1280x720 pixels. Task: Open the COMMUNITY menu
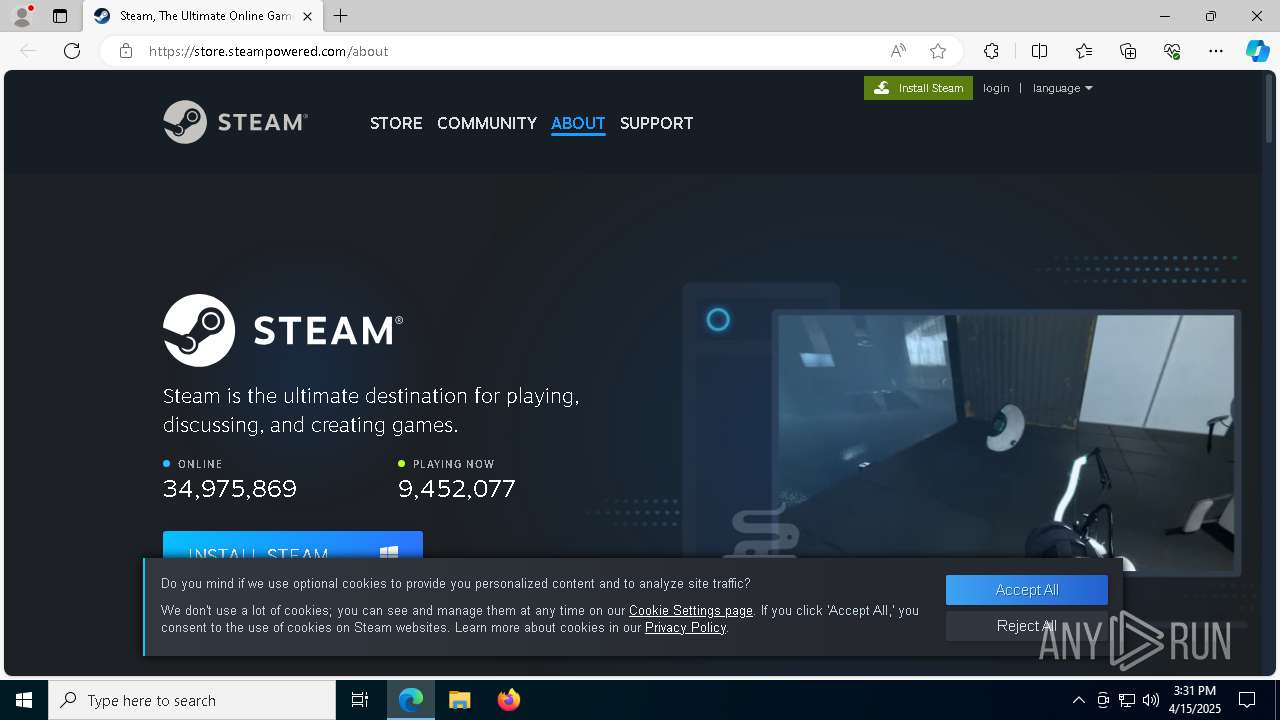(487, 123)
